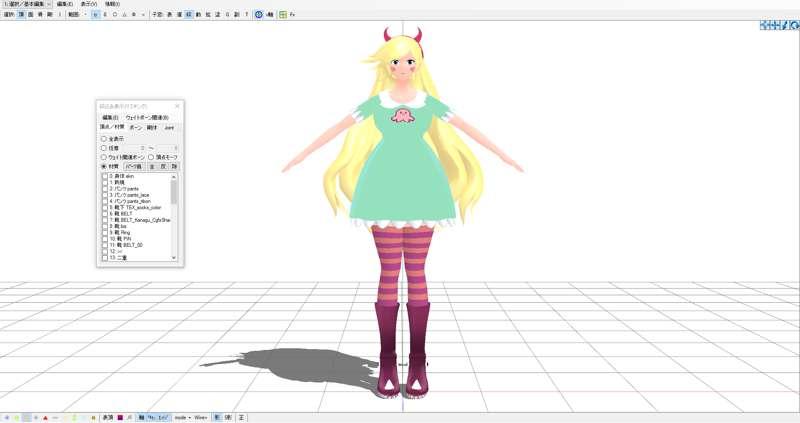Select the highlighted selection shape icon after 範囲
The image size is (800, 423).
(x=95, y=14)
